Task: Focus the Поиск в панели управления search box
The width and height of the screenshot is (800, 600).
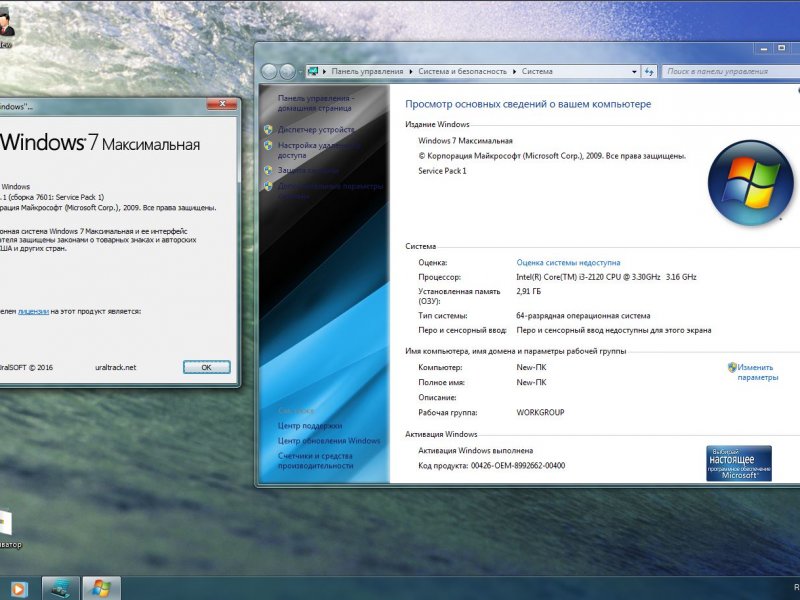Action: [x=731, y=71]
